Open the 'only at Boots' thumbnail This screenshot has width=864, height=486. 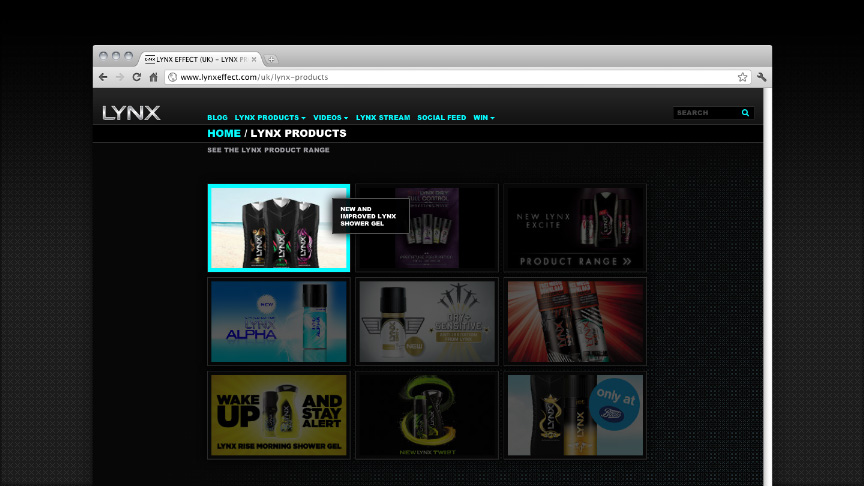(575, 415)
